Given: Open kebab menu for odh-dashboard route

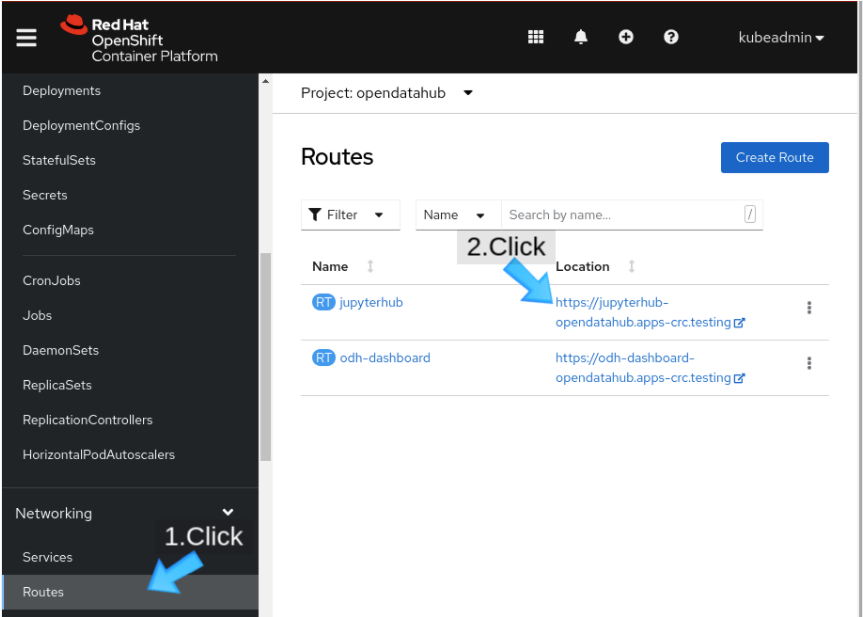Looking at the screenshot, I should (x=809, y=363).
